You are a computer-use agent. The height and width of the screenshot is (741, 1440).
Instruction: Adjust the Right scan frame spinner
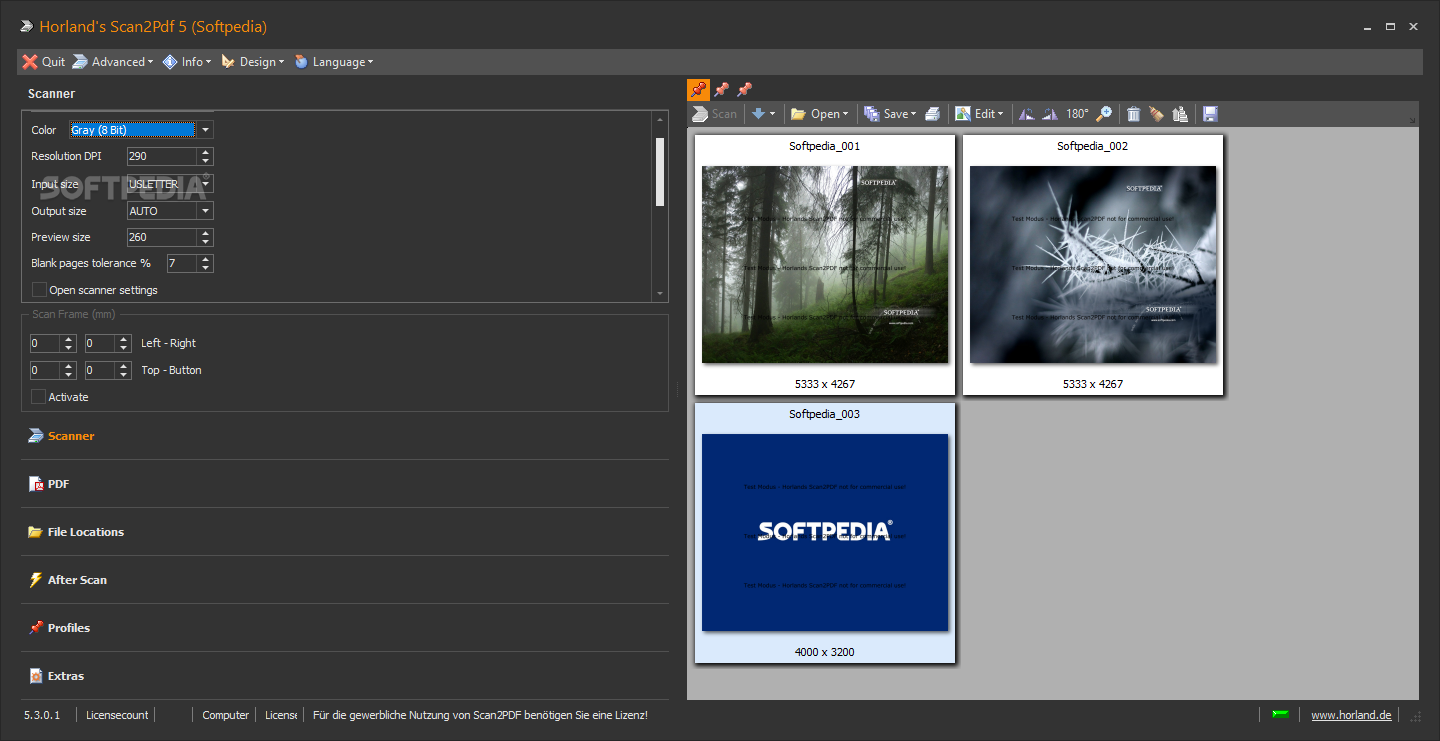tap(123, 343)
